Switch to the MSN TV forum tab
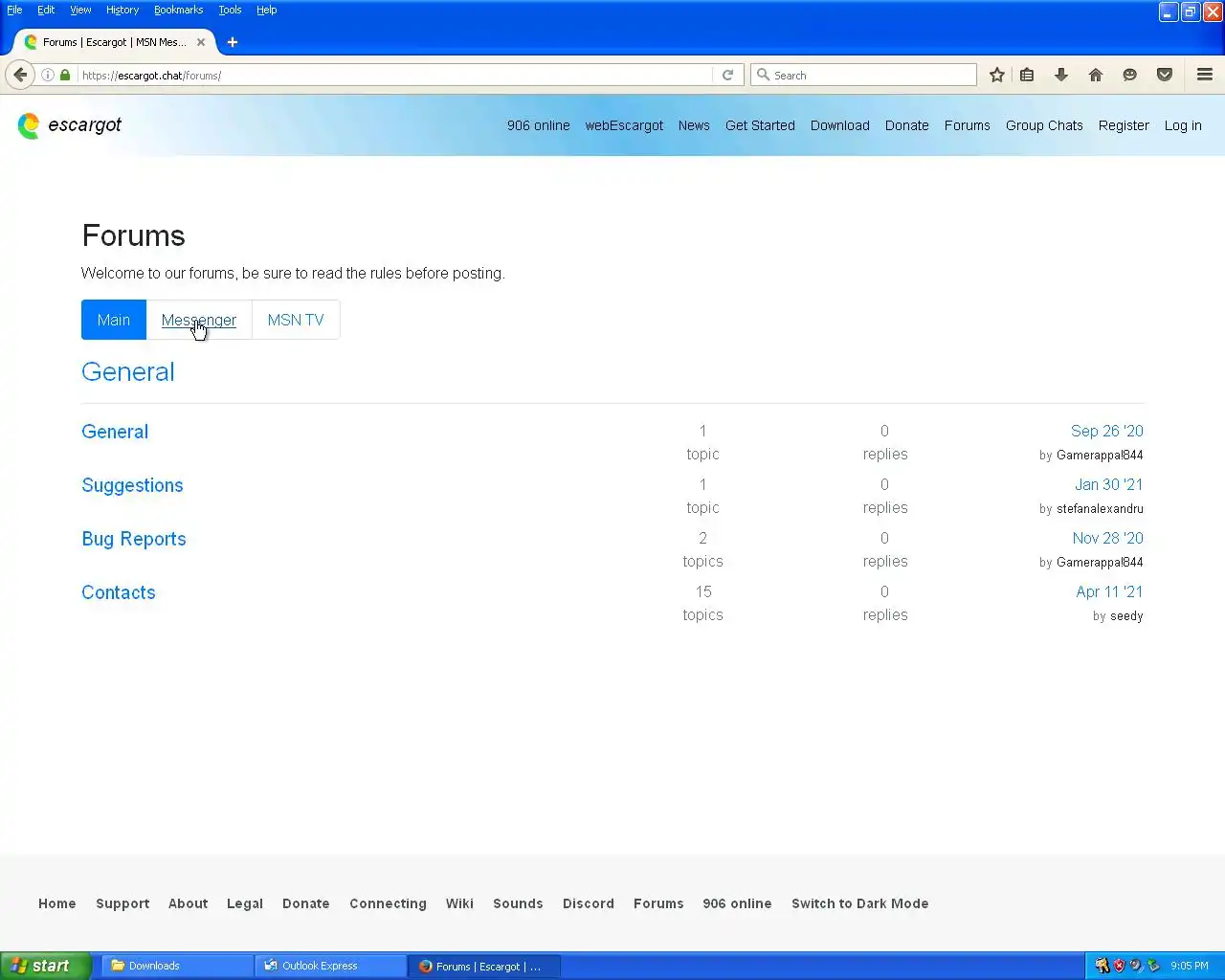The height and width of the screenshot is (980, 1225). pyautogui.click(x=296, y=320)
